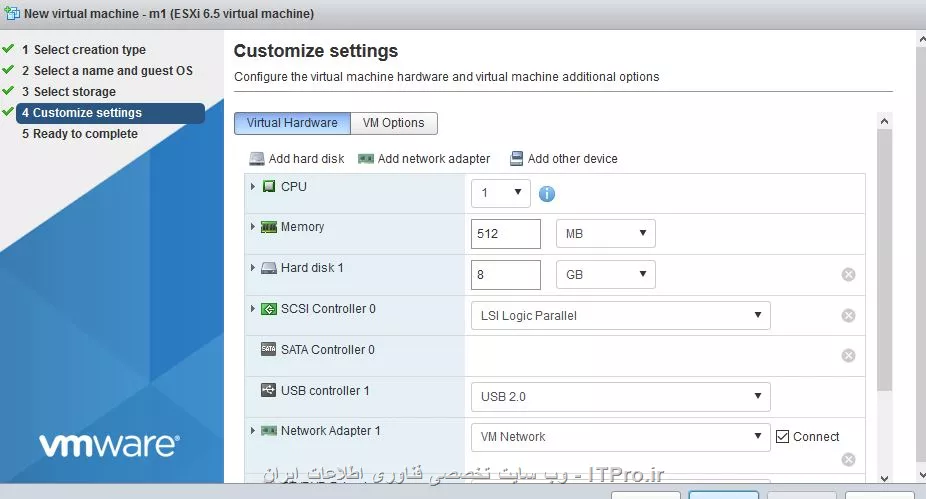The width and height of the screenshot is (926, 499).
Task: Click the Hard disk size field 8
Action: click(x=506, y=275)
